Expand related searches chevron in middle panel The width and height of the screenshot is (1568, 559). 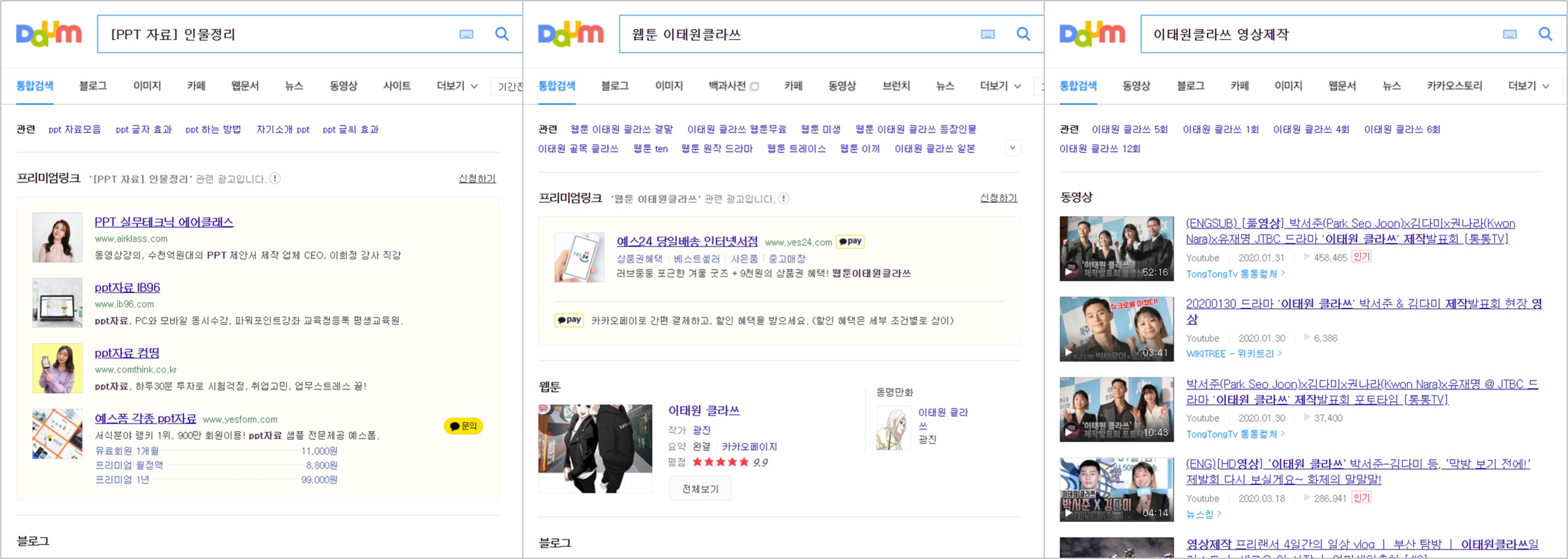1012,147
